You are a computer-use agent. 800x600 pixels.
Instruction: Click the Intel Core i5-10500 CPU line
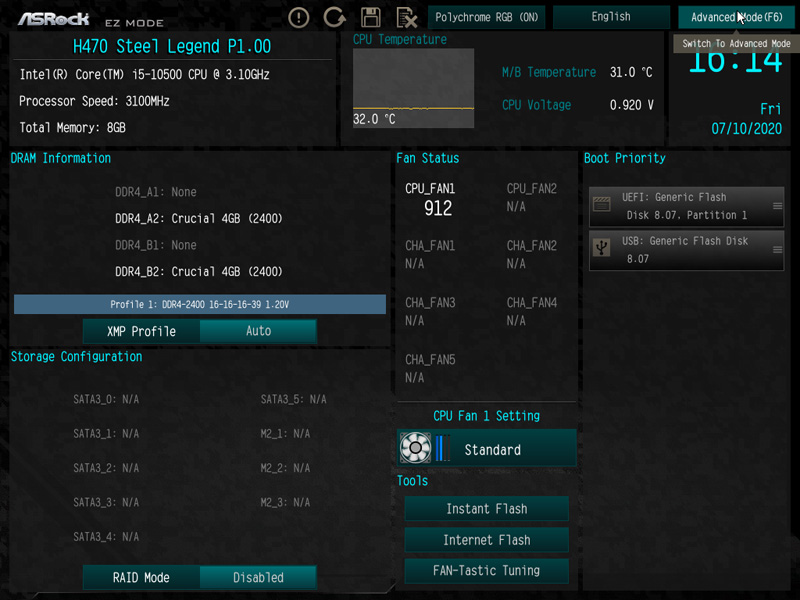click(x=144, y=75)
